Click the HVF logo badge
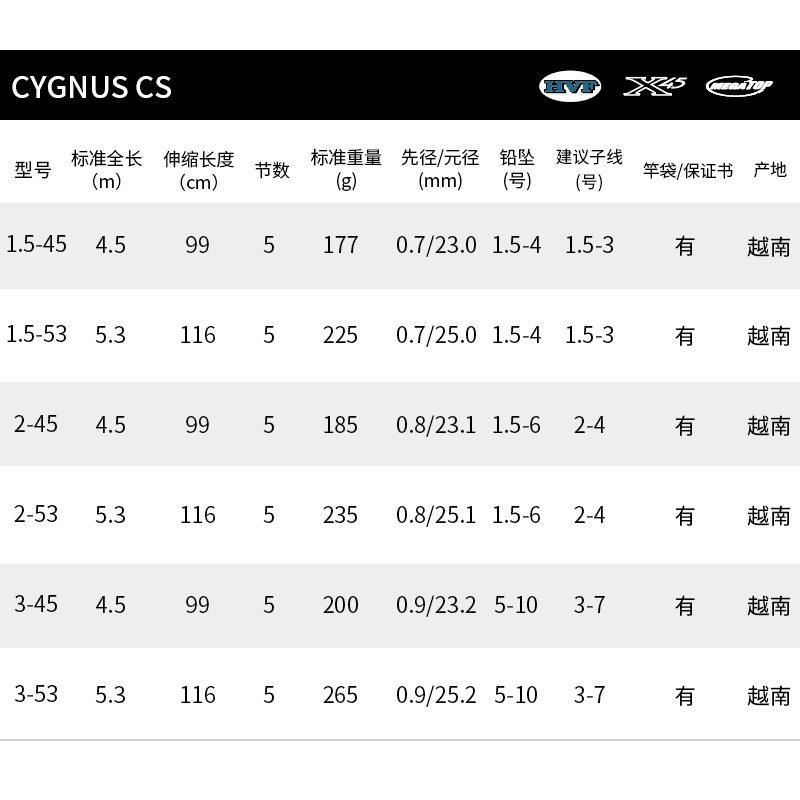This screenshot has width=800, height=800. tap(570, 86)
